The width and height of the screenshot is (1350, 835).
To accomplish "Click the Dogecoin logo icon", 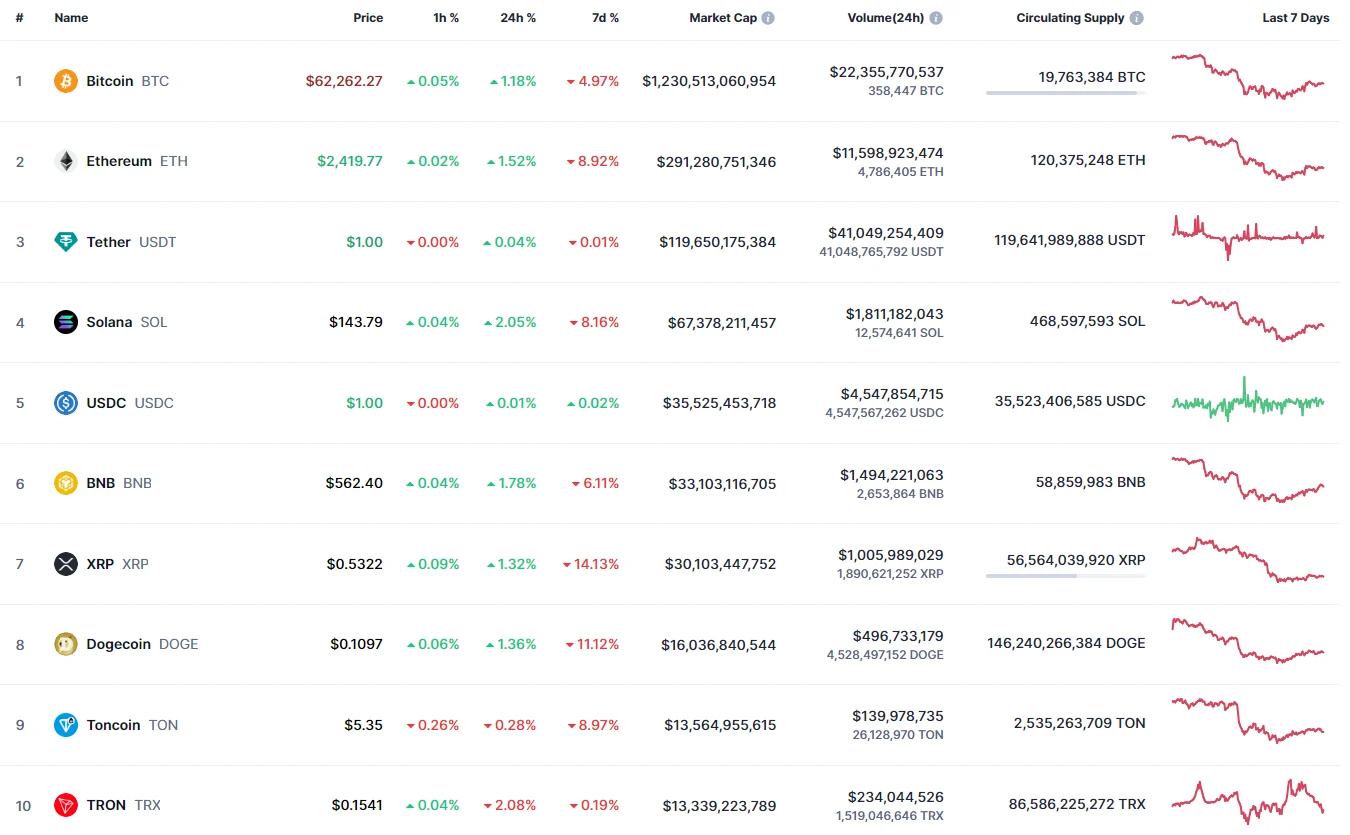I will pos(65,644).
